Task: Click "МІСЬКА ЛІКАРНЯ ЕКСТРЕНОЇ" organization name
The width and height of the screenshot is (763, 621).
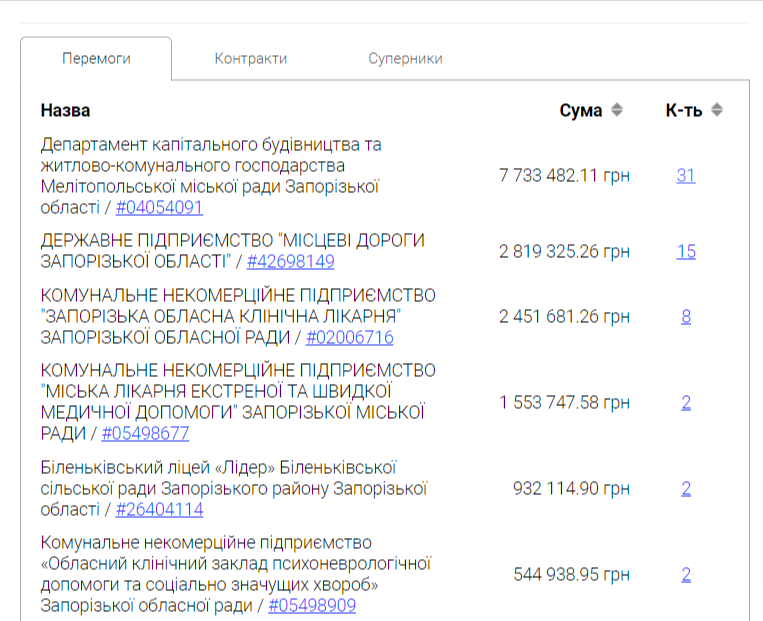Action: [238, 402]
